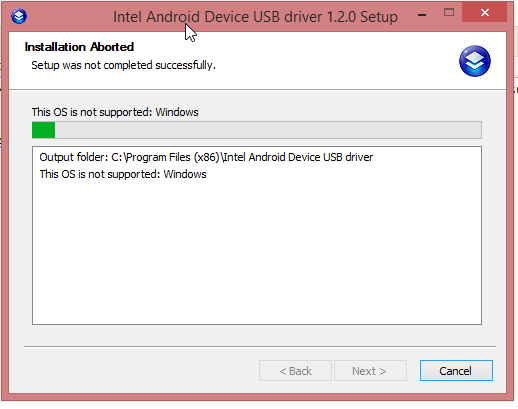
Task: Click the green filled part of the progress bar
Action: 43,130
